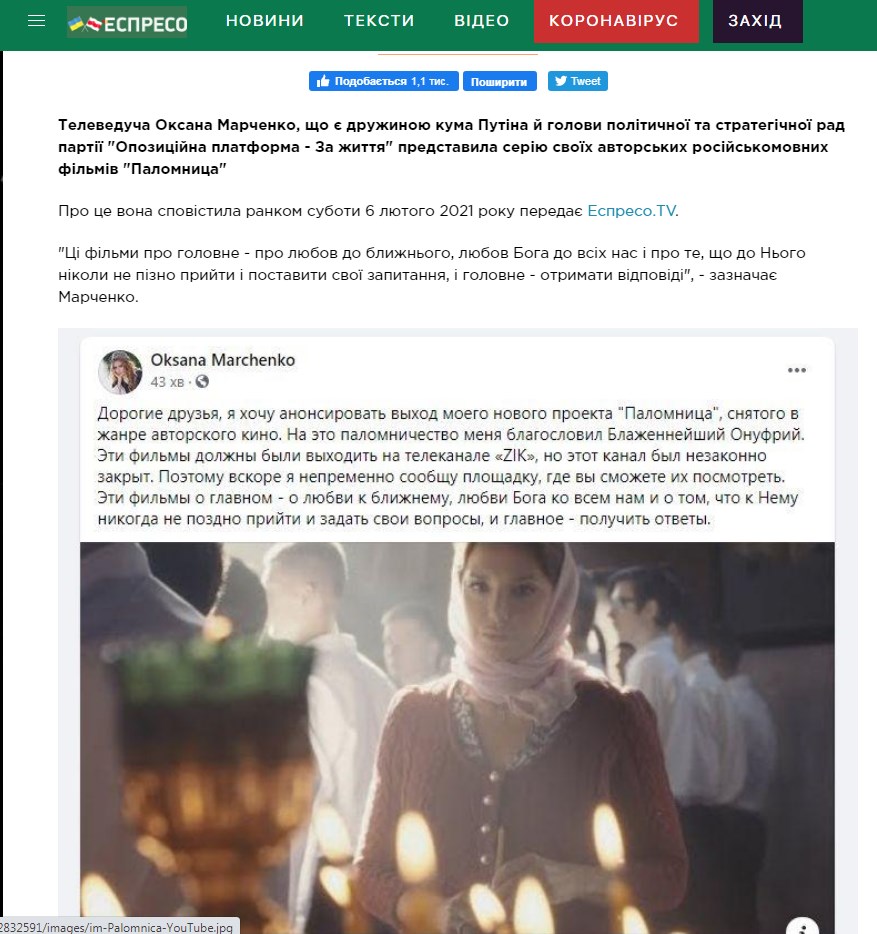
Task: Follow the Еспресо.TV link
Action: click(x=632, y=211)
